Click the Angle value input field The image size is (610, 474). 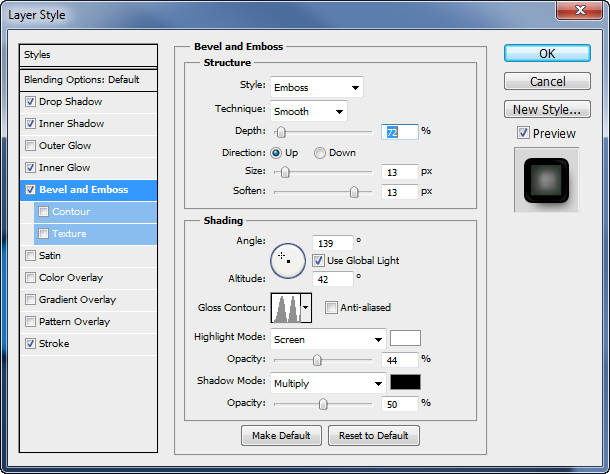tap(333, 243)
